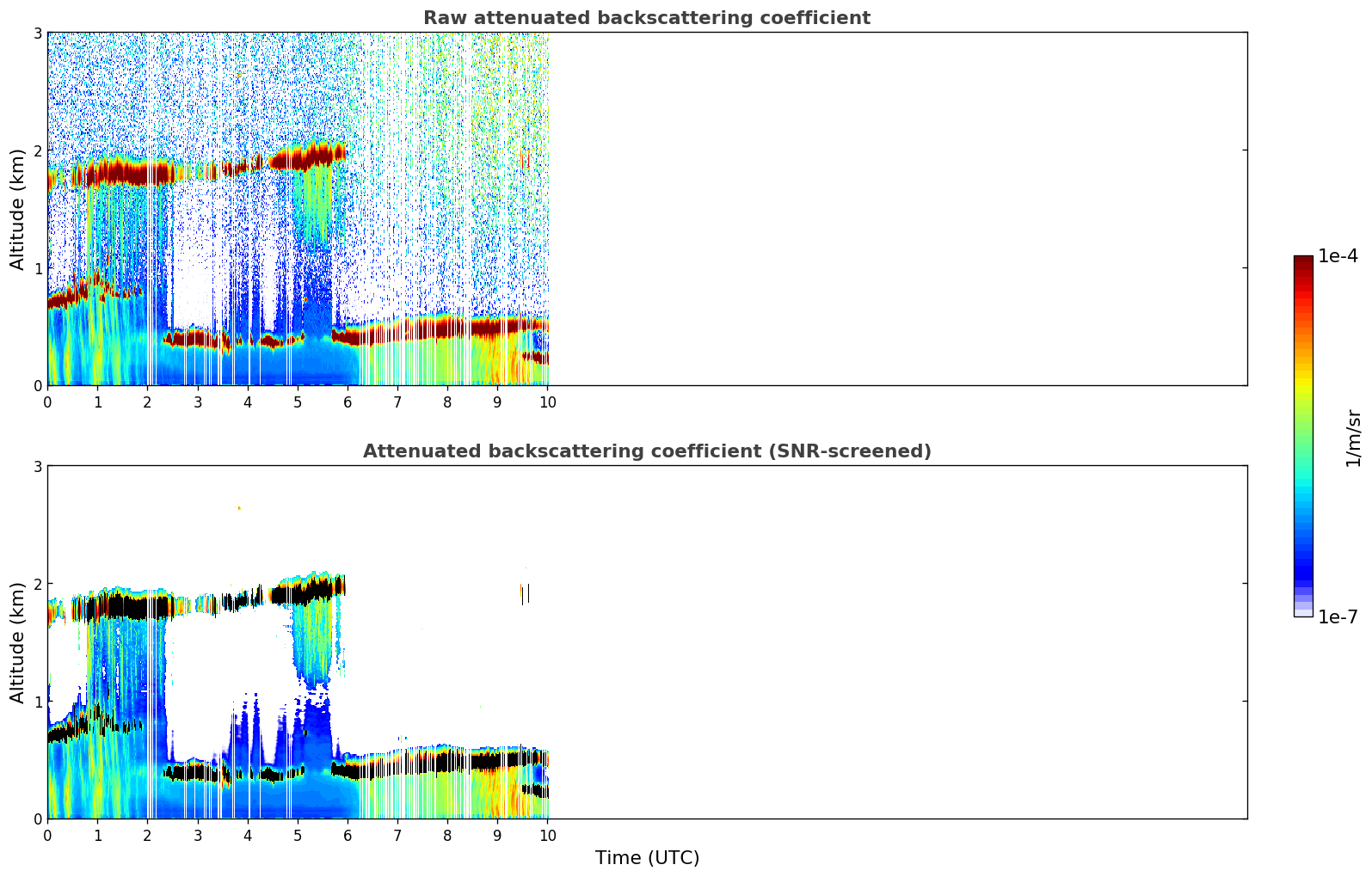The height and width of the screenshot is (877, 1372).
Task: Click the '3' altitude tick on top plot
Action: pyautogui.click(x=38, y=33)
